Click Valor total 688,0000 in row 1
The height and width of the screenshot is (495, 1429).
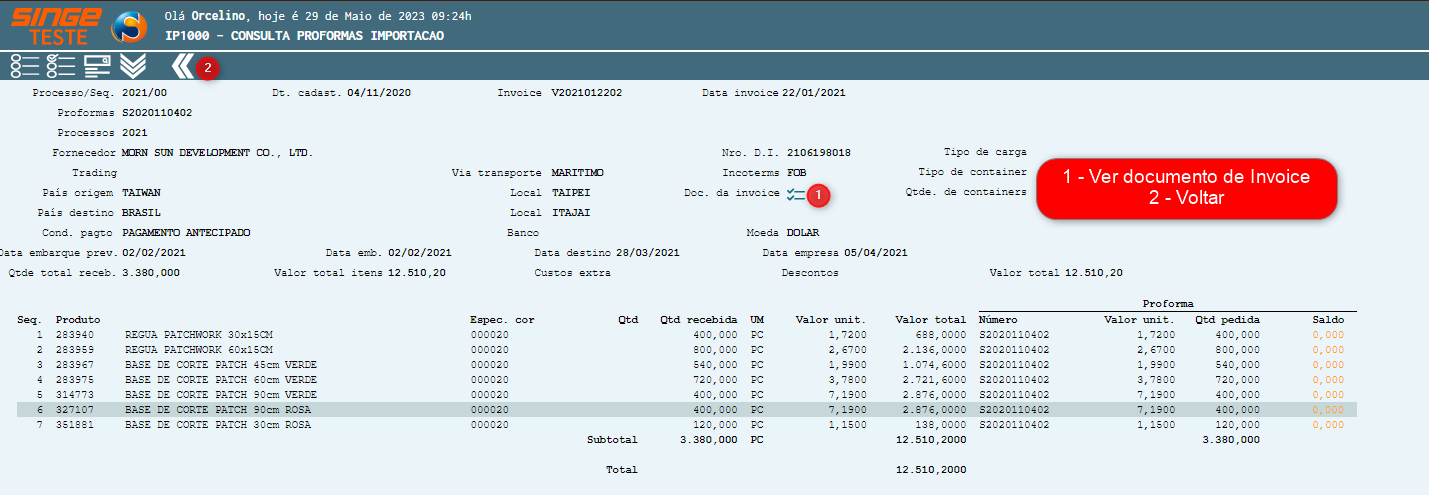pos(940,334)
